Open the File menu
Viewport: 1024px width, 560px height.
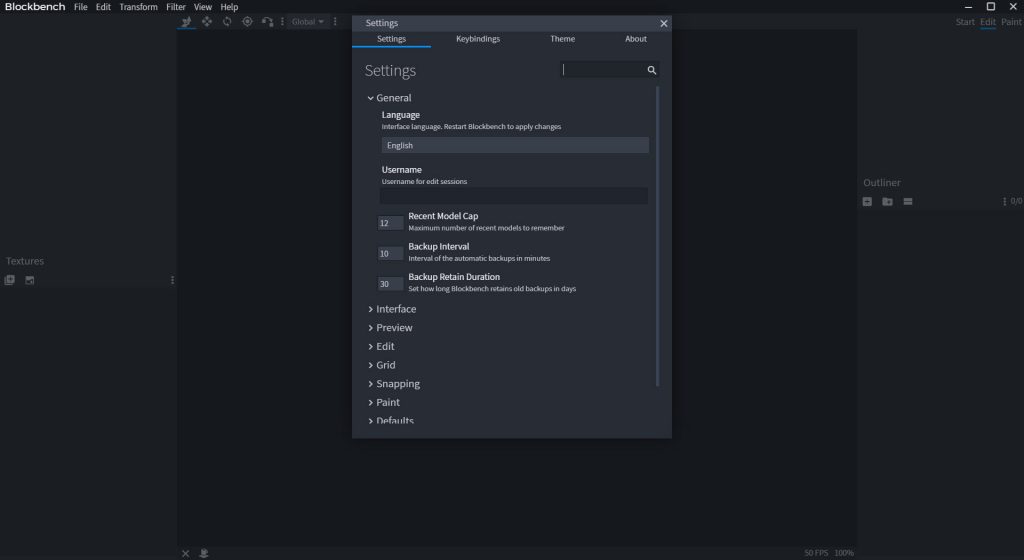[80, 7]
